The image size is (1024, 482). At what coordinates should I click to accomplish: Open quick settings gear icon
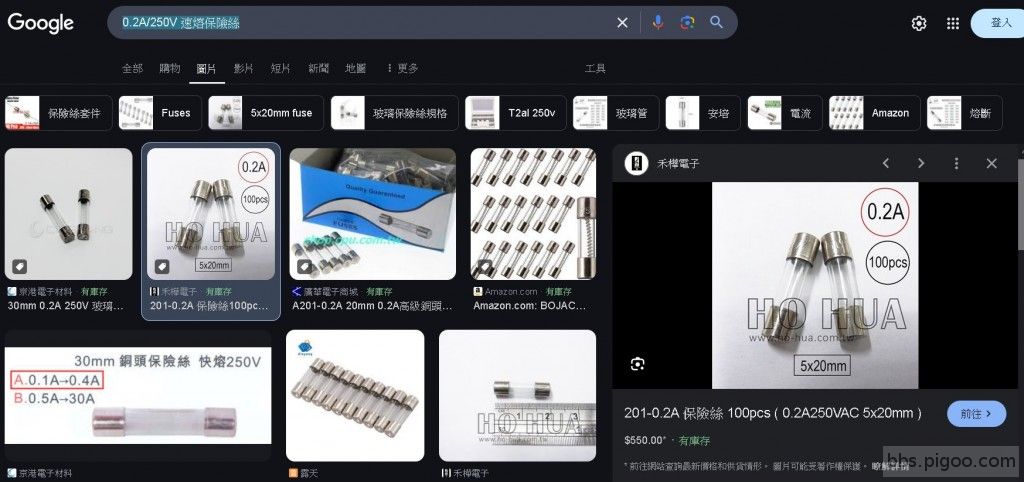(919, 24)
